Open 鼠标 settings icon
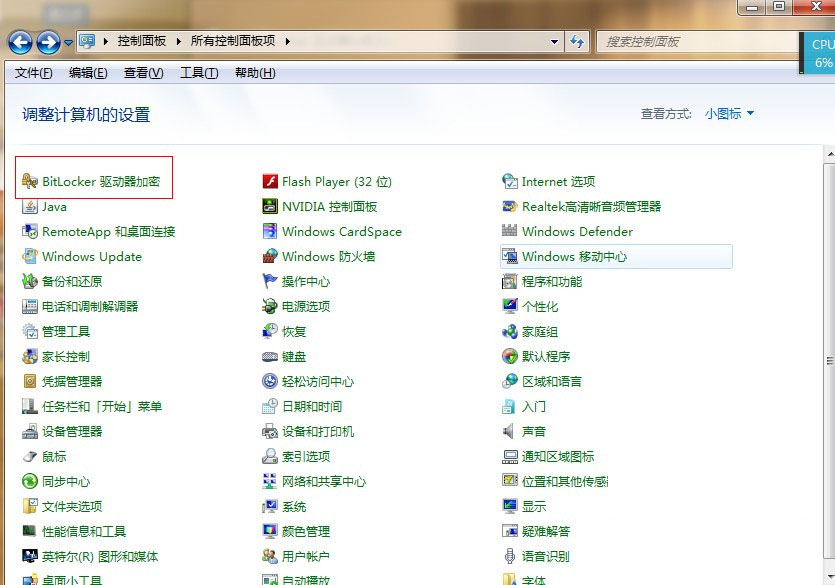This screenshot has height=585, width=835. (x=30, y=457)
